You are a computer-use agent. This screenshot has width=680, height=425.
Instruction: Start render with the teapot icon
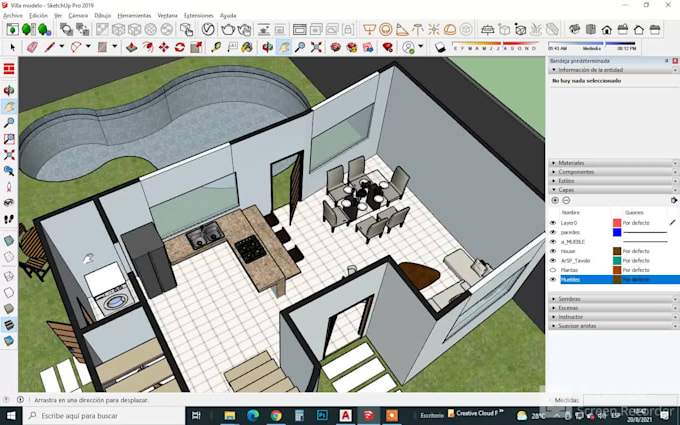coord(228,29)
